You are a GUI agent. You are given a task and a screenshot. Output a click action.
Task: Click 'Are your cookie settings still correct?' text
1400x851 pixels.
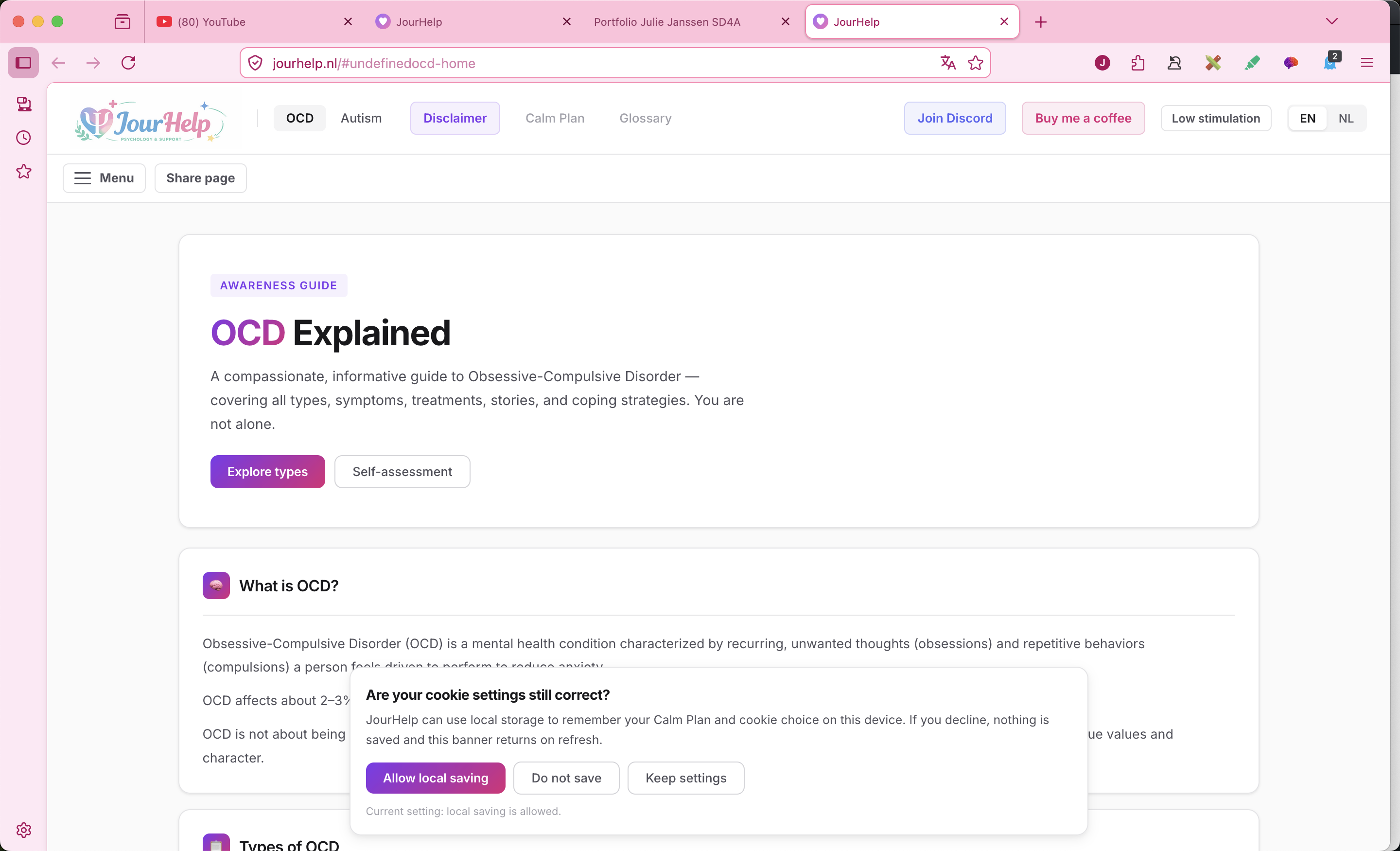pyautogui.click(x=488, y=695)
